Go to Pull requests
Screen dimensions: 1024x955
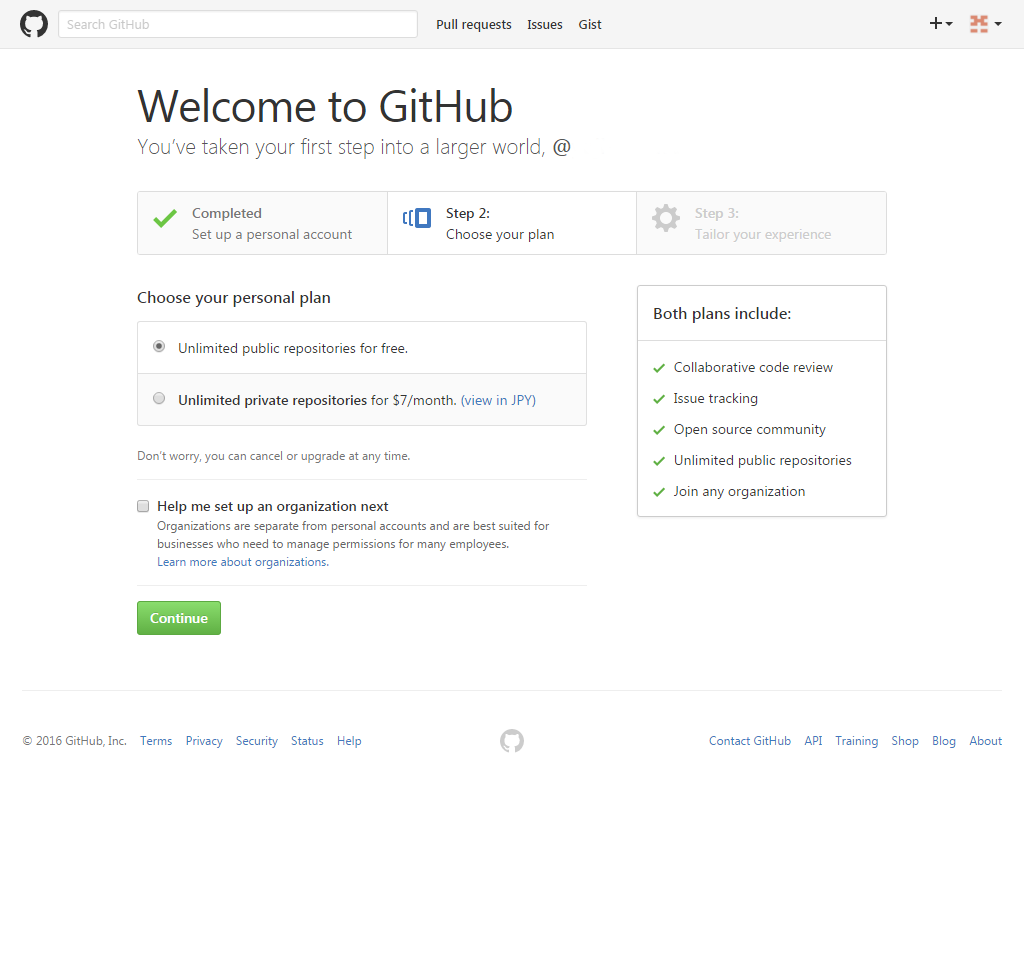click(473, 24)
